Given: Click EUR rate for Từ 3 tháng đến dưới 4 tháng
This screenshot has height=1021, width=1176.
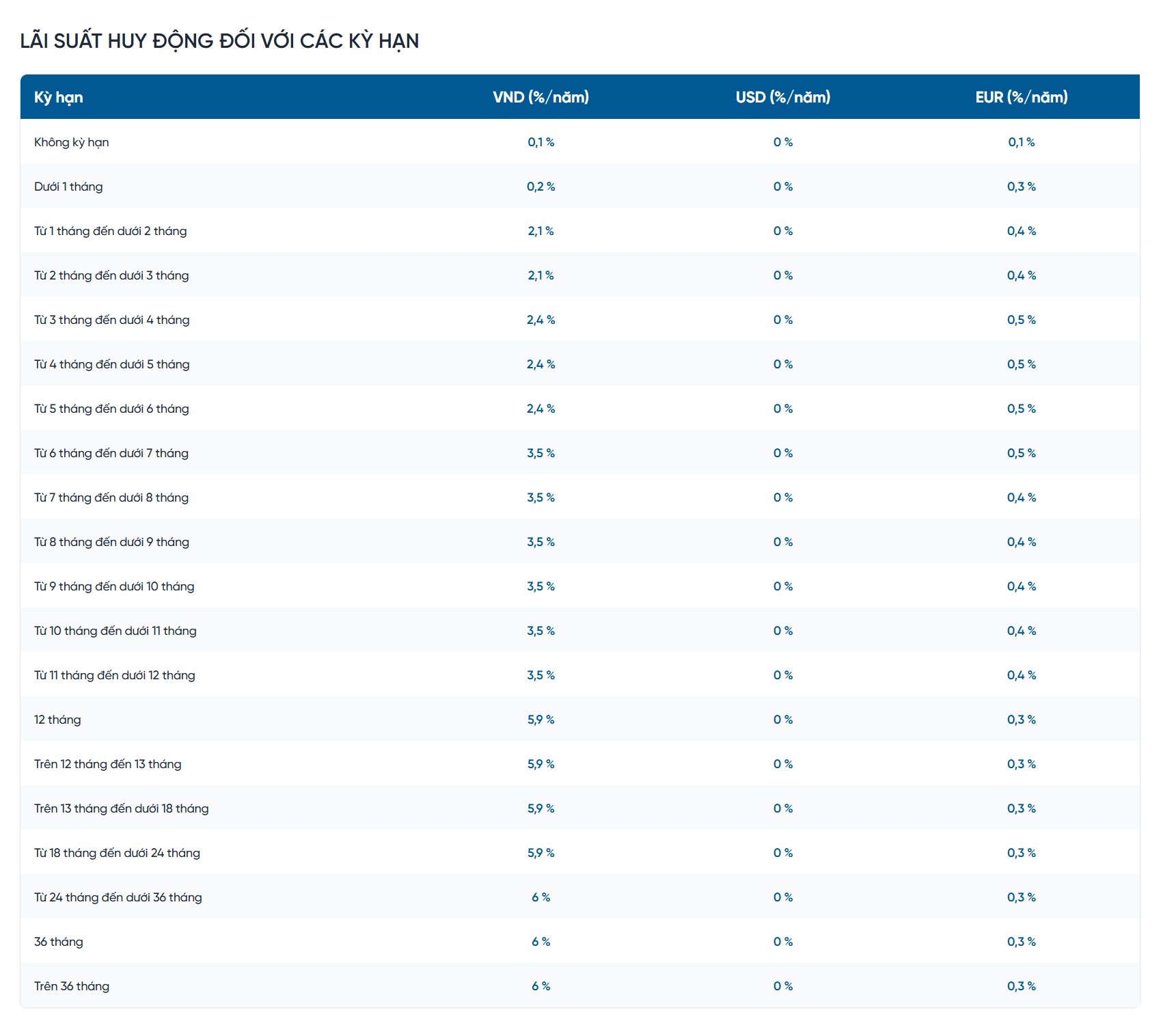Looking at the screenshot, I should (x=1022, y=320).
